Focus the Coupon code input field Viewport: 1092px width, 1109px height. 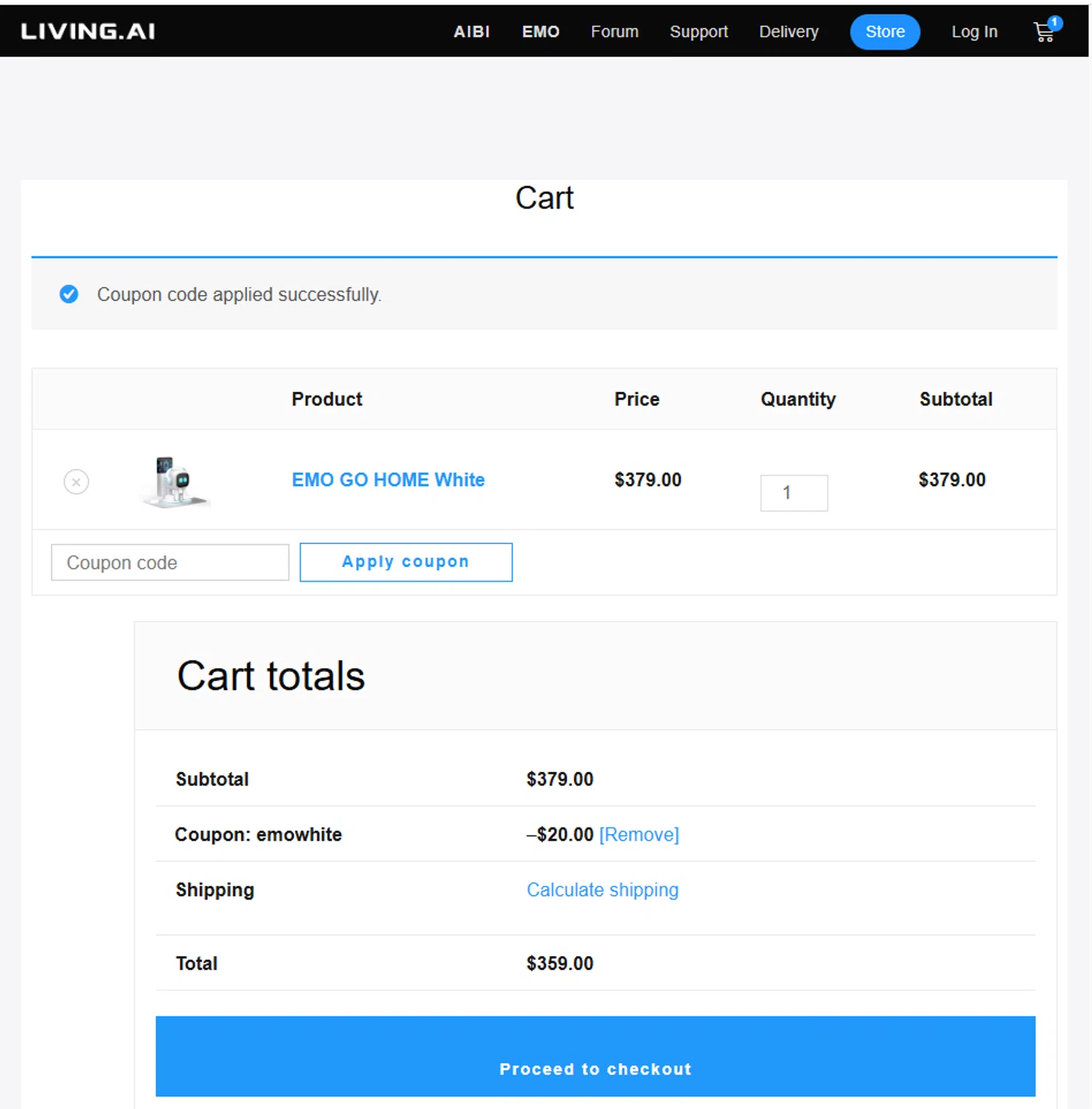pos(170,563)
